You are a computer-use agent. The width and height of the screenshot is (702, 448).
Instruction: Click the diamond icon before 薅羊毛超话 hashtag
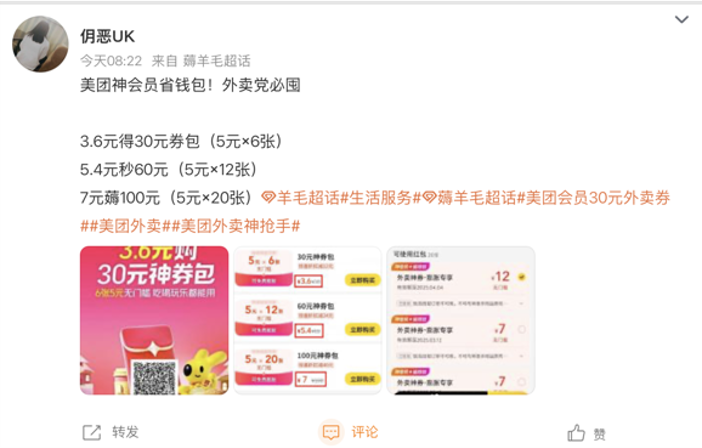pyautogui.click(x=429, y=197)
